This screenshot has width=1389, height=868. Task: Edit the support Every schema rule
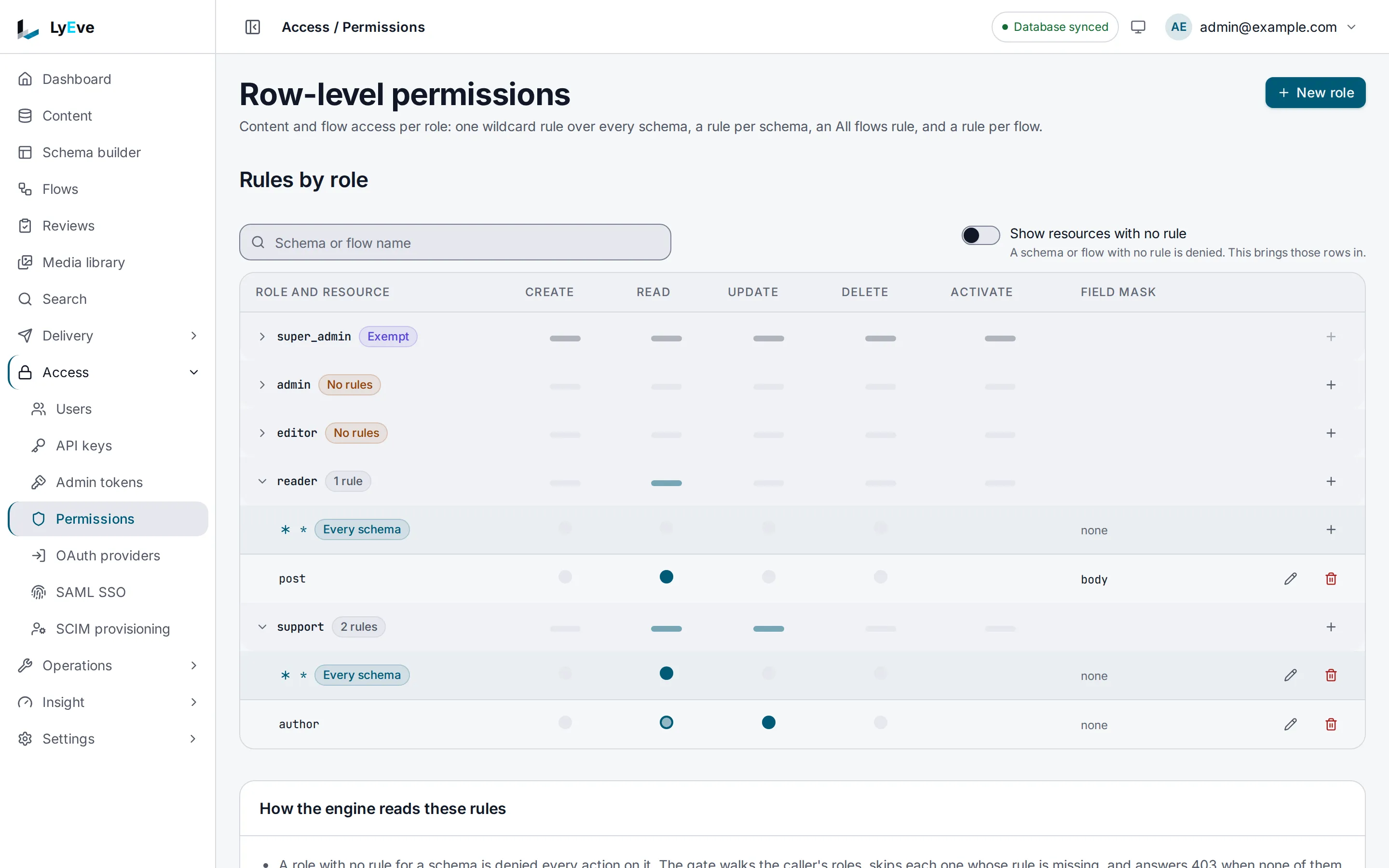(x=1290, y=675)
